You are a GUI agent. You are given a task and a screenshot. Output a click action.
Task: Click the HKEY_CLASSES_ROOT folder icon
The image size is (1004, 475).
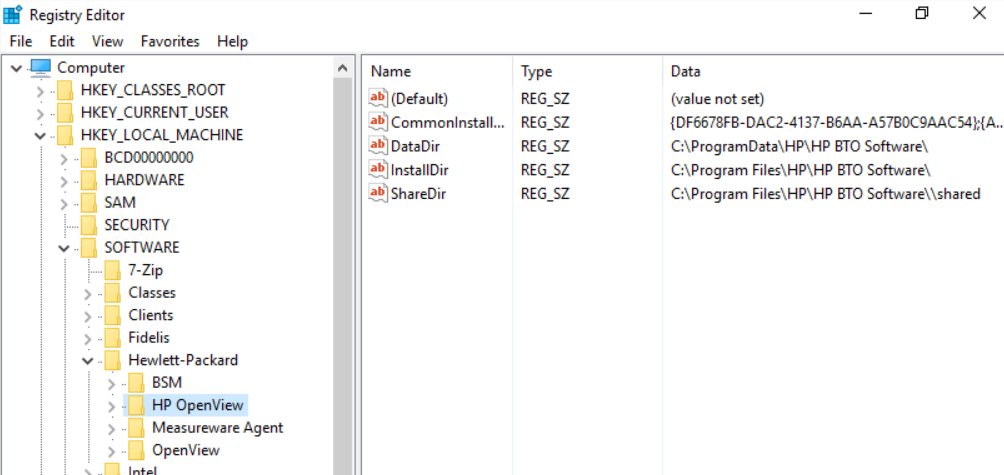click(x=65, y=90)
